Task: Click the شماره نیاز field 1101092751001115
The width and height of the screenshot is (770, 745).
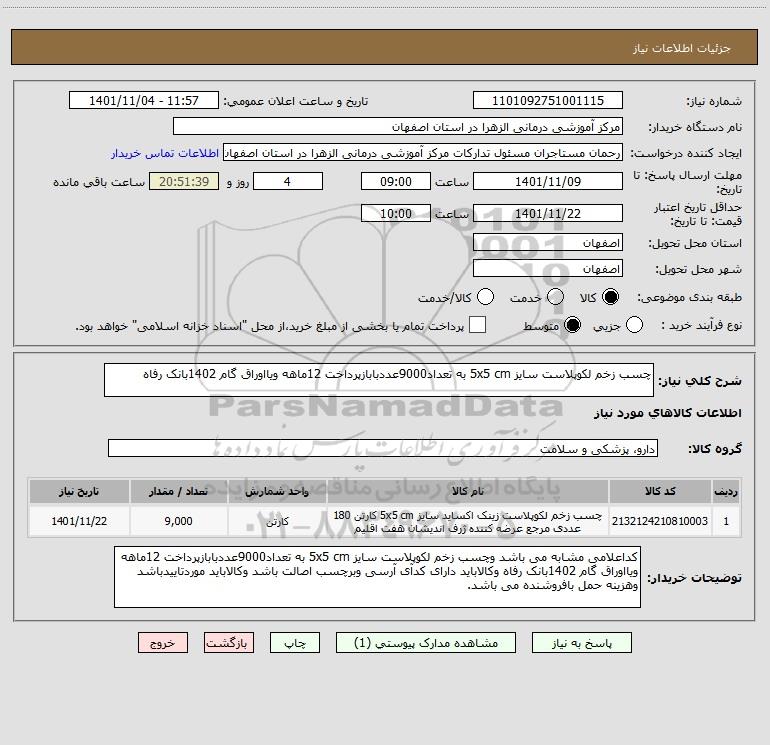Action: (x=548, y=100)
